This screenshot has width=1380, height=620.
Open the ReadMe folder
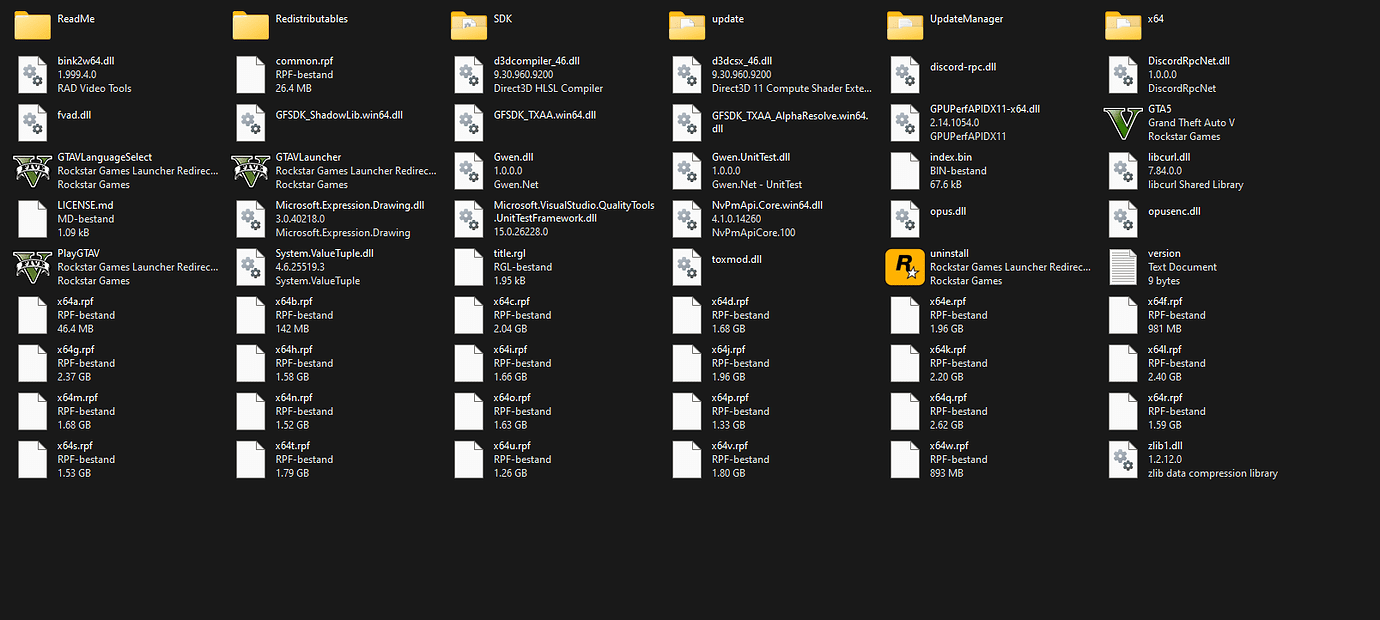[x=31, y=22]
